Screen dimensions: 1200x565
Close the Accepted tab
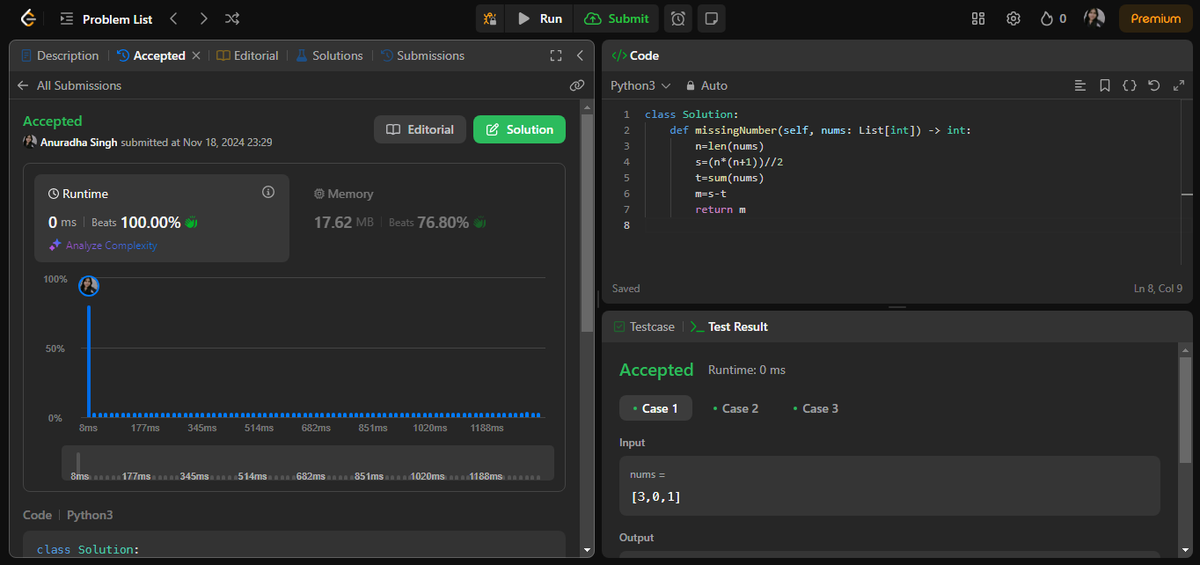pyautogui.click(x=196, y=56)
